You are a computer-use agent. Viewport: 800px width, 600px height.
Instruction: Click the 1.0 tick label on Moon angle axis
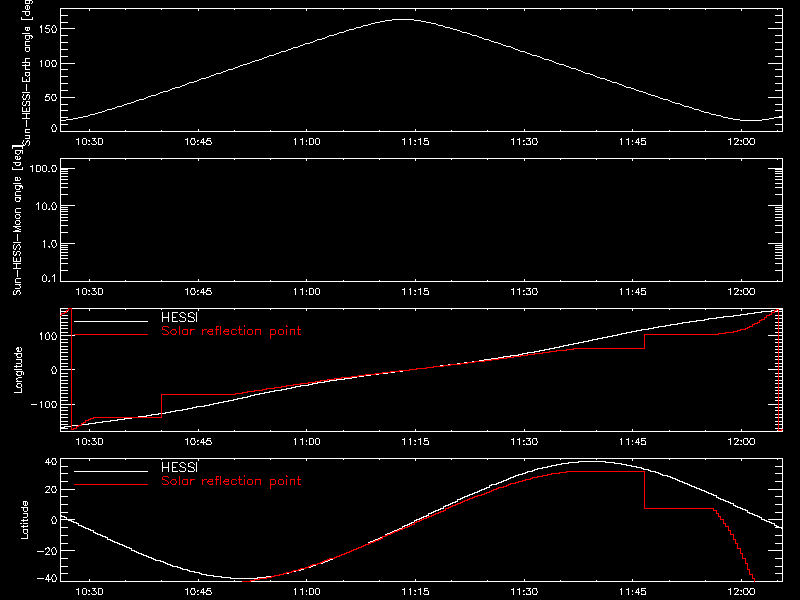tap(49, 244)
